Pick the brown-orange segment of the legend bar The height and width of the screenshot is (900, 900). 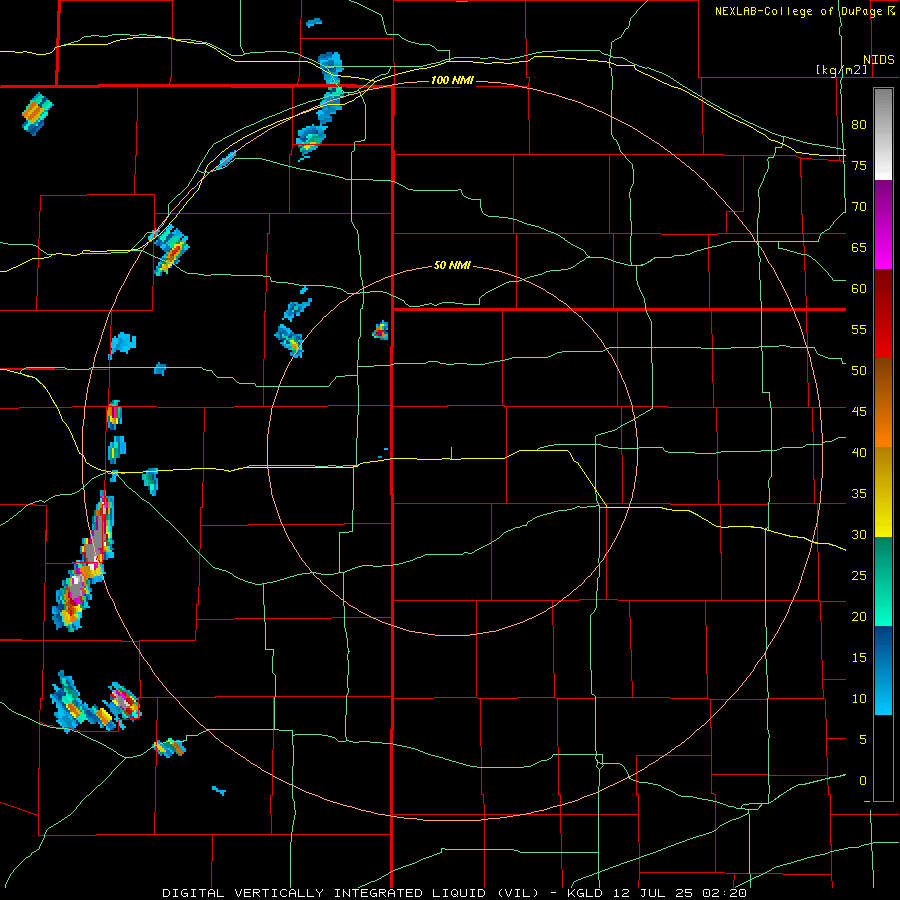point(883,402)
